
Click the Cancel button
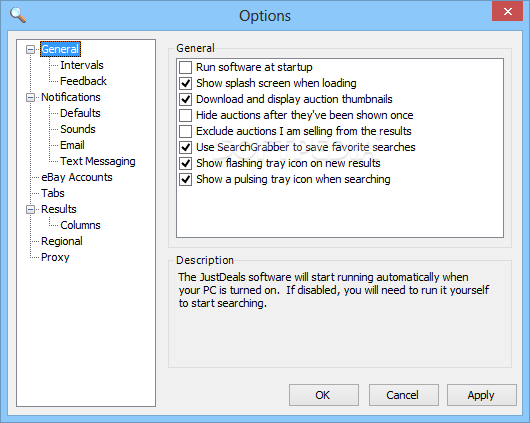tap(404, 395)
